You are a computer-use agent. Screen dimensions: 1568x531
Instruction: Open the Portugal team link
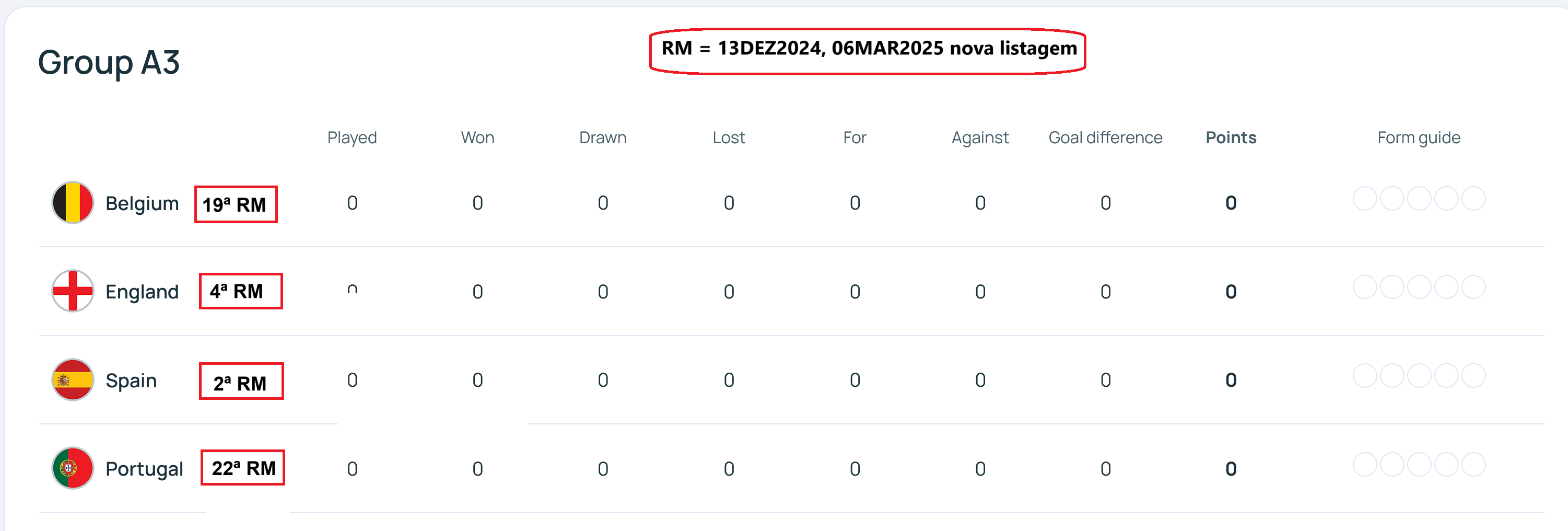(144, 469)
